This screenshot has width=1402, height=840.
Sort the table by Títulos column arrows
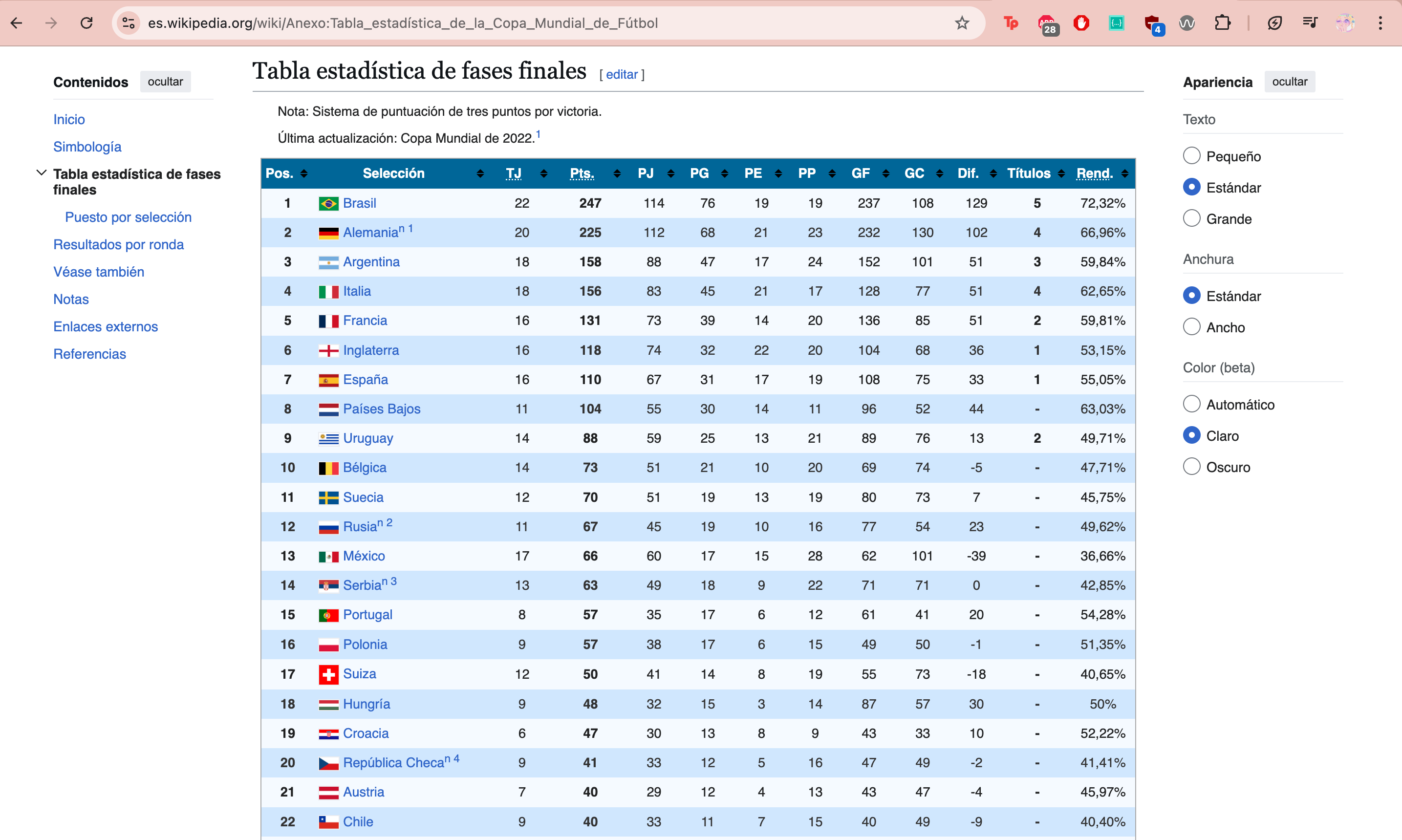(x=1061, y=173)
